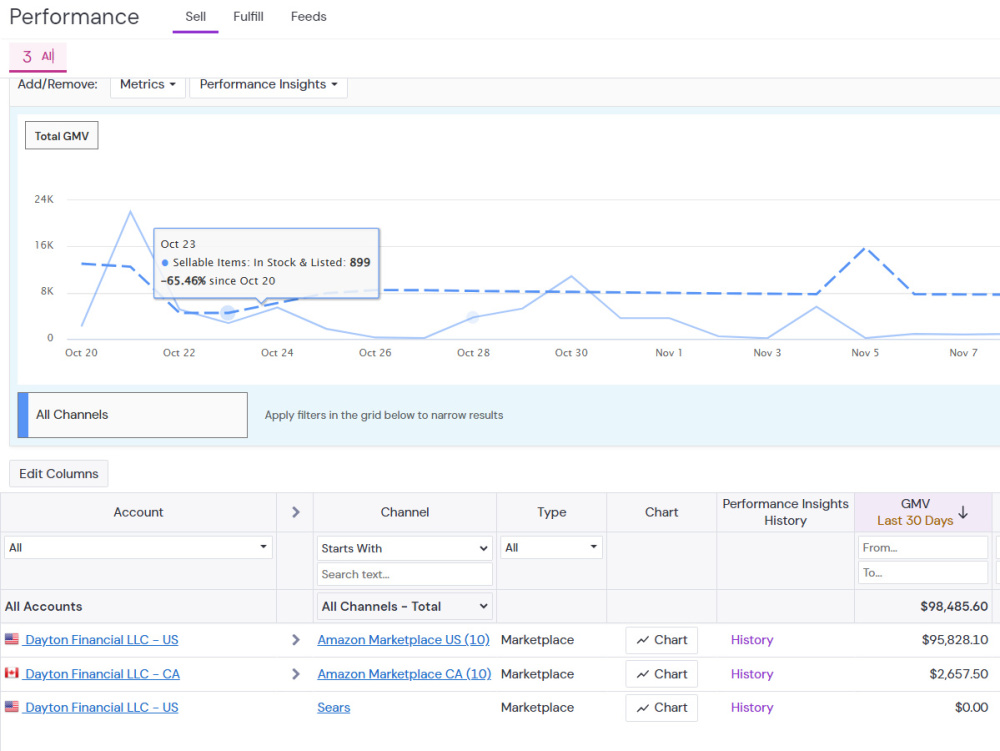Image resolution: width=1000 pixels, height=751 pixels.
Task: Open the Metrics dropdown
Action: tap(148, 85)
